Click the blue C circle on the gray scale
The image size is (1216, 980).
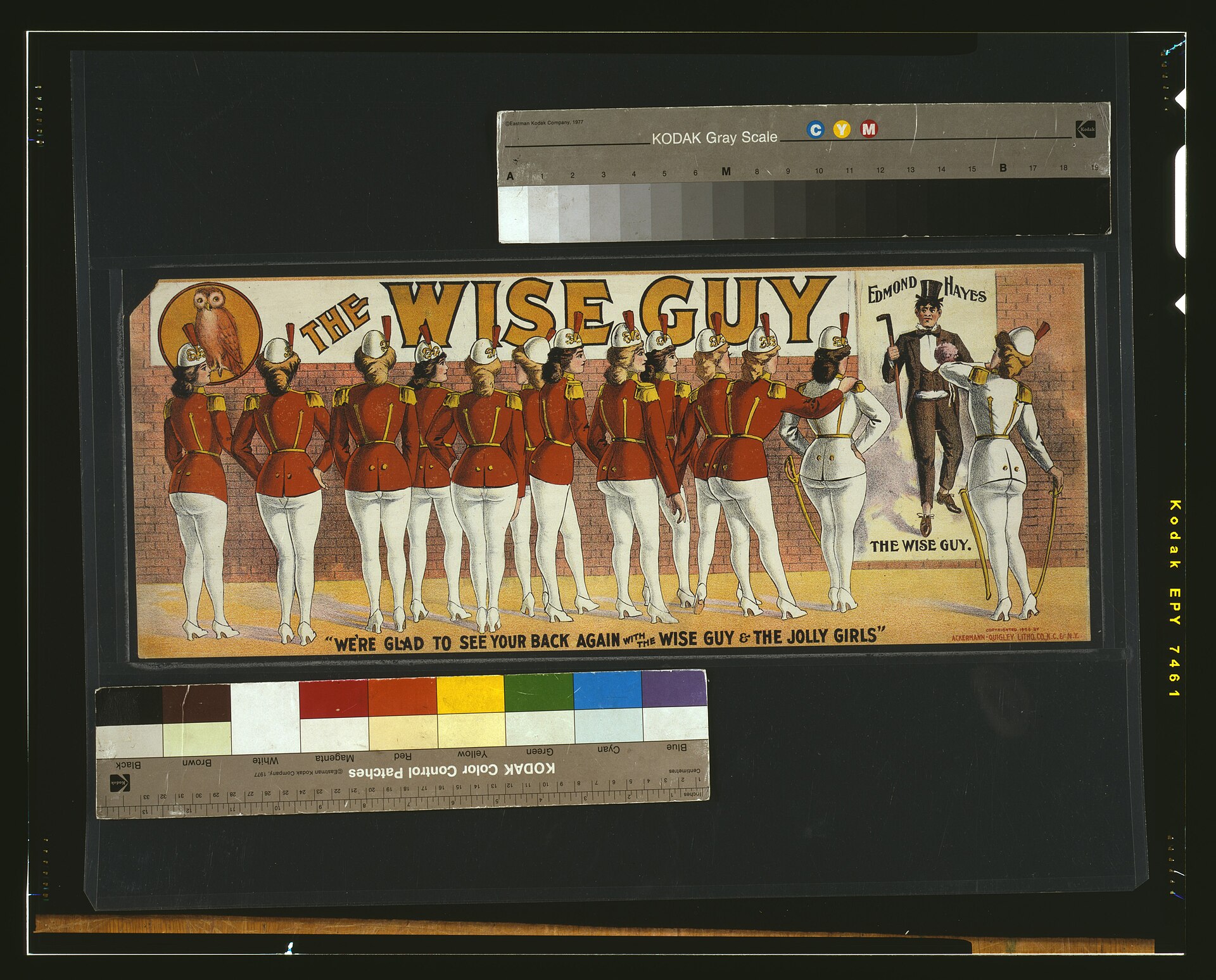(815, 130)
